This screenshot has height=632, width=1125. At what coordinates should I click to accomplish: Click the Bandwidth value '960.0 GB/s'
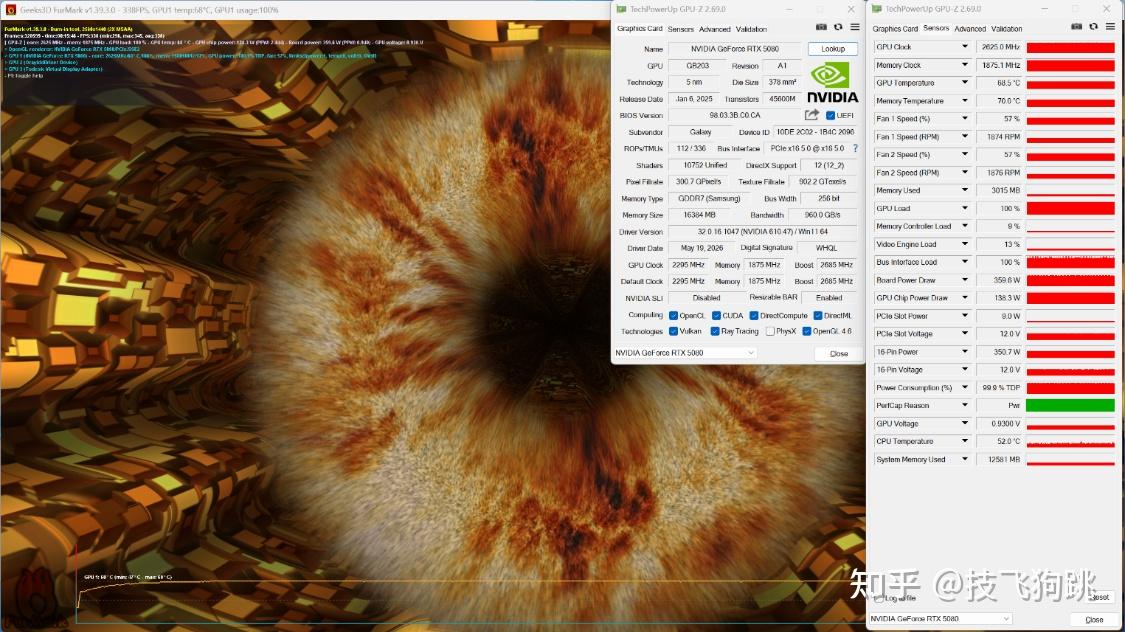click(822, 215)
